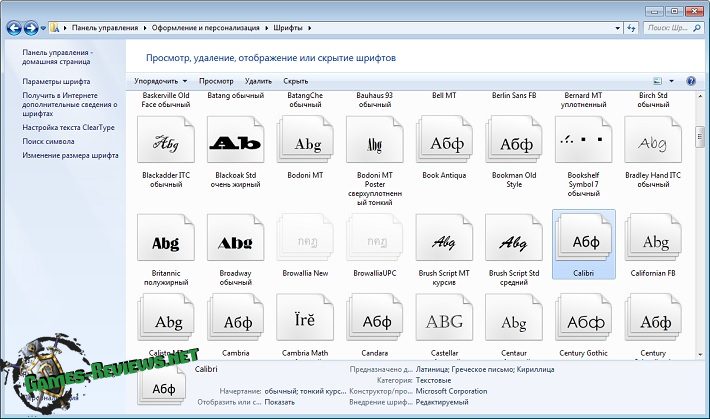Select the Bookman Old Style font icon
This screenshot has height=419, width=710.
click(514, 140)
